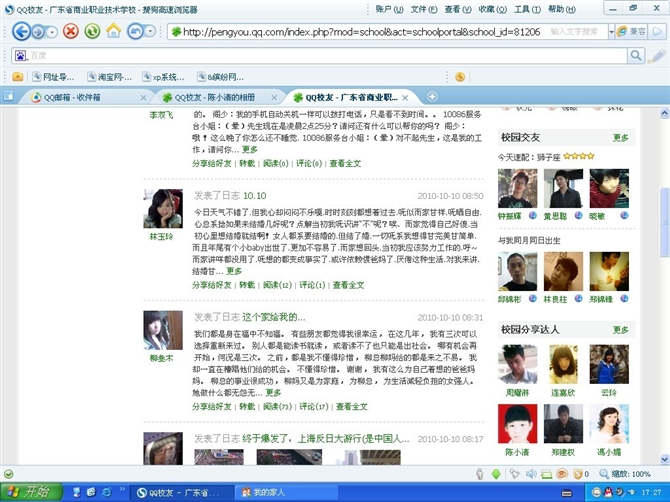
Task: Refresh the page with the green arrows icon
Action: click(x=92, y=31)
